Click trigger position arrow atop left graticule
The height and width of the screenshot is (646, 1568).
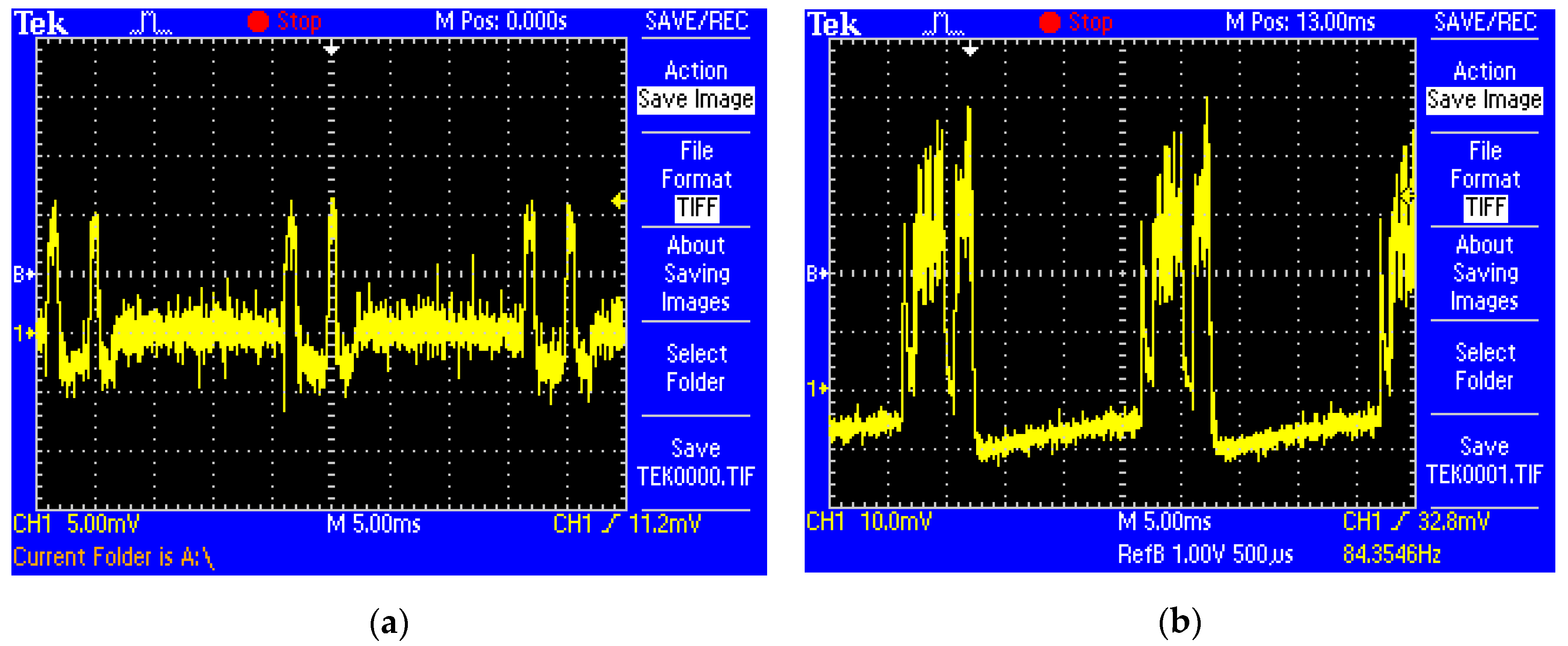[x=331, y=49]
